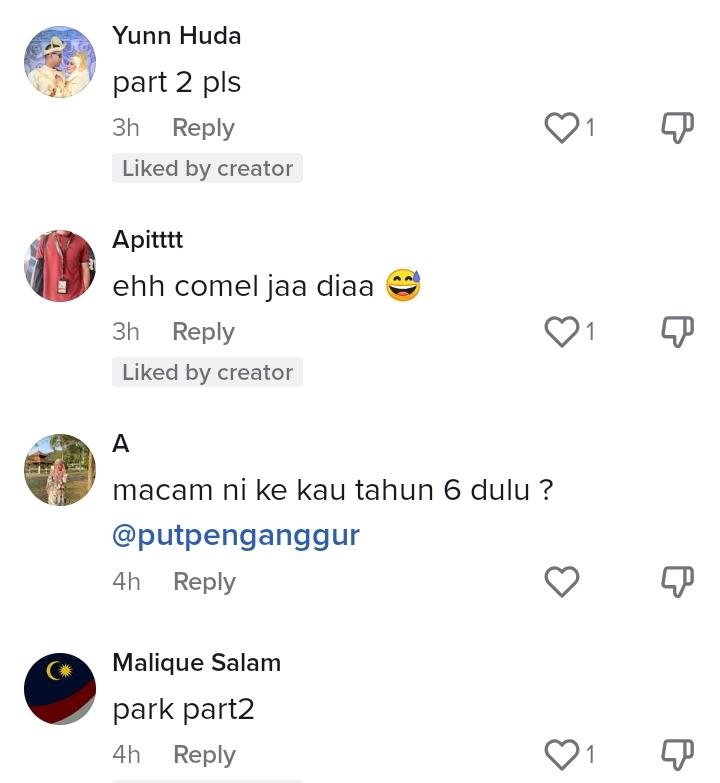Screen dimensions: 720x783
Task: Open Yunn Huda's profile picture
Action: 60,62
